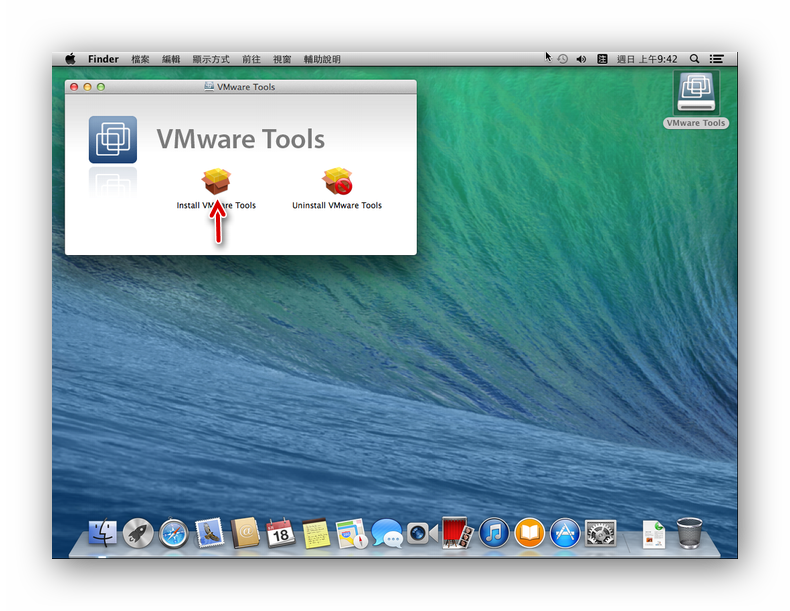Launch Safari from the Dock
The height and width of the screenshot is (611, 790).
173,533
